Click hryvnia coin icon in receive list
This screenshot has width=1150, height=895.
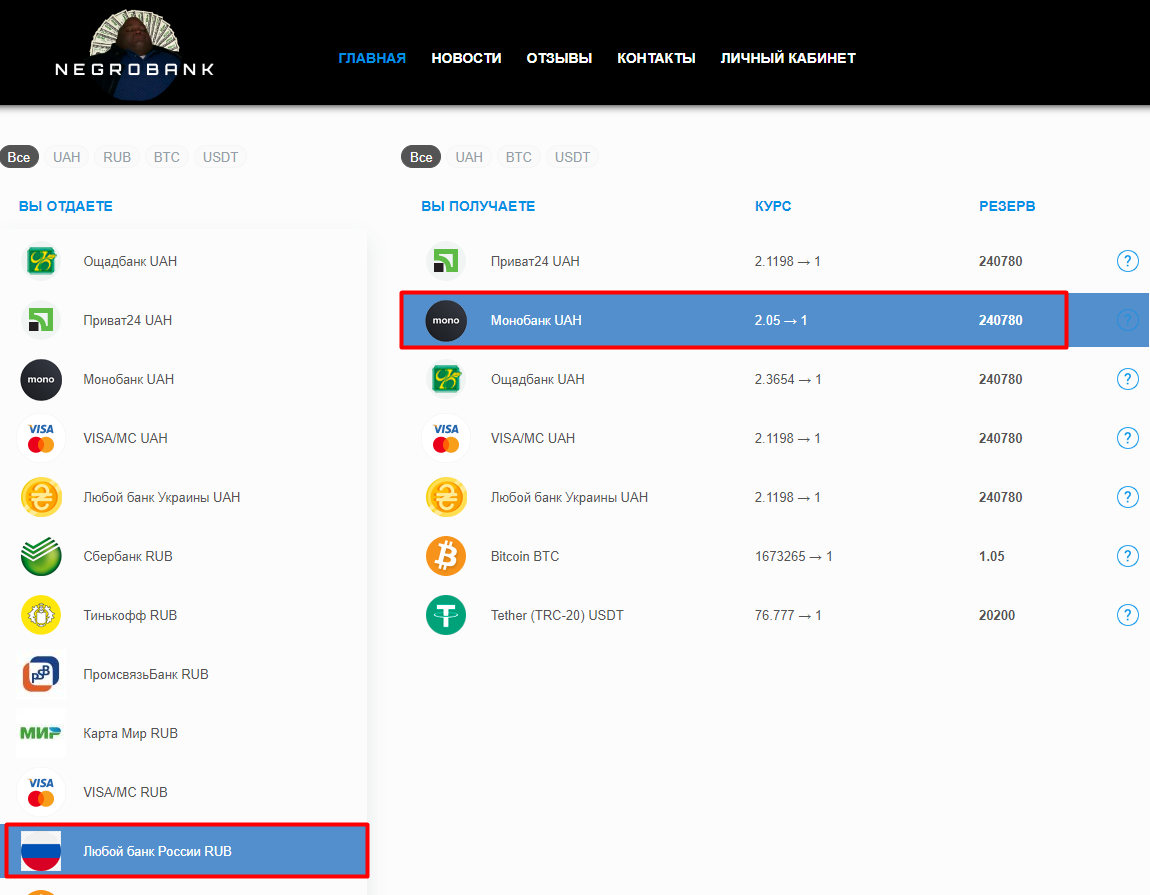click(446, 497)
